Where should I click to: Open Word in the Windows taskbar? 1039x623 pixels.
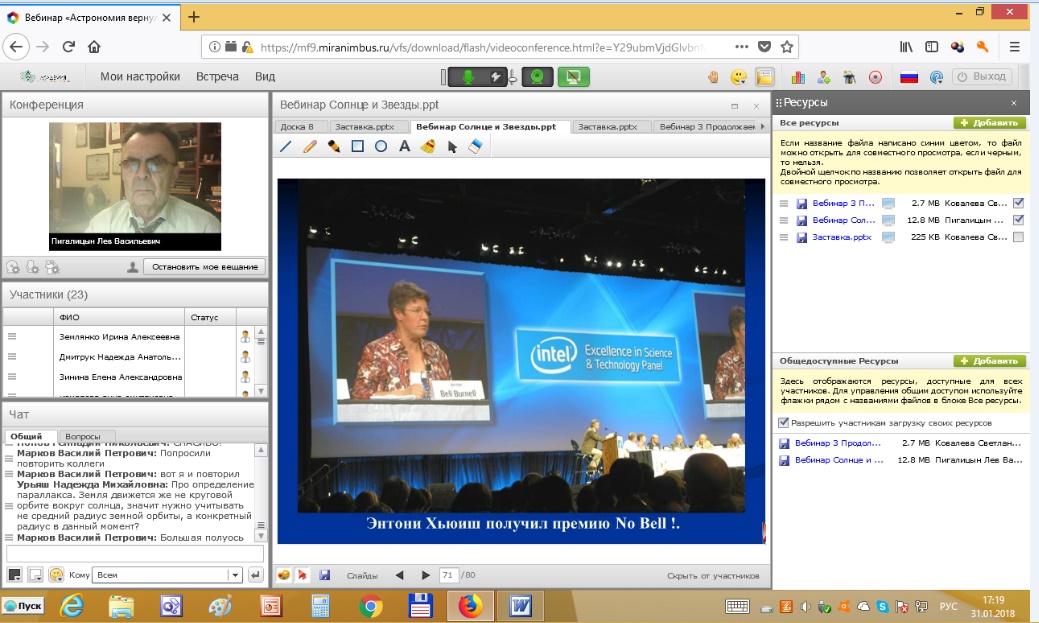[520, 606]
